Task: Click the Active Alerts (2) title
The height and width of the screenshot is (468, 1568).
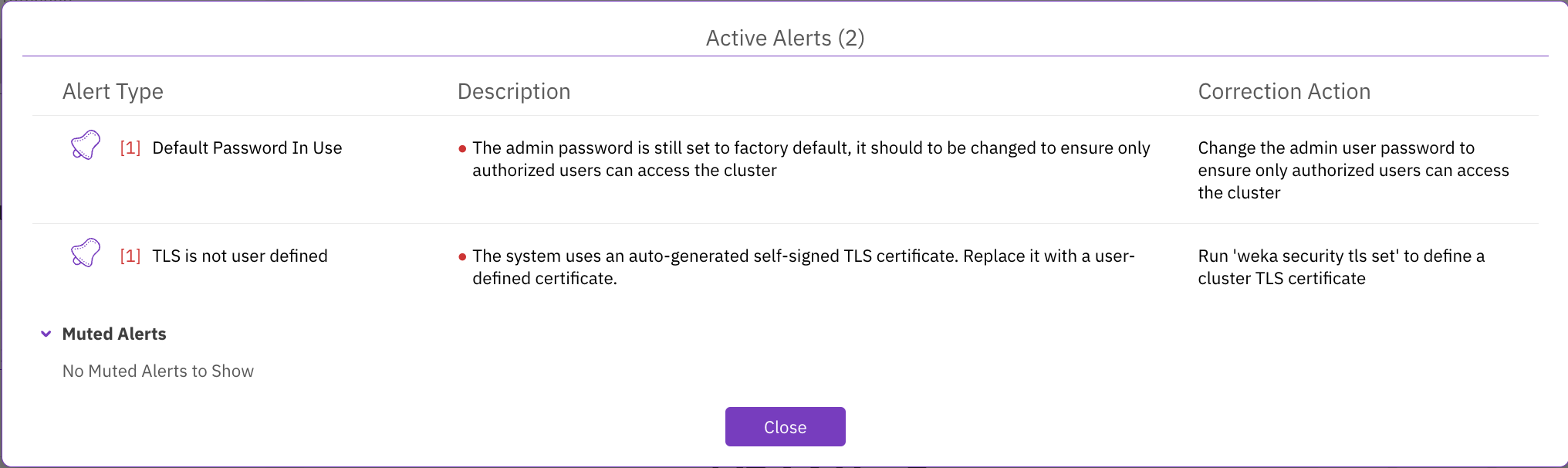Action: point(785,38)
